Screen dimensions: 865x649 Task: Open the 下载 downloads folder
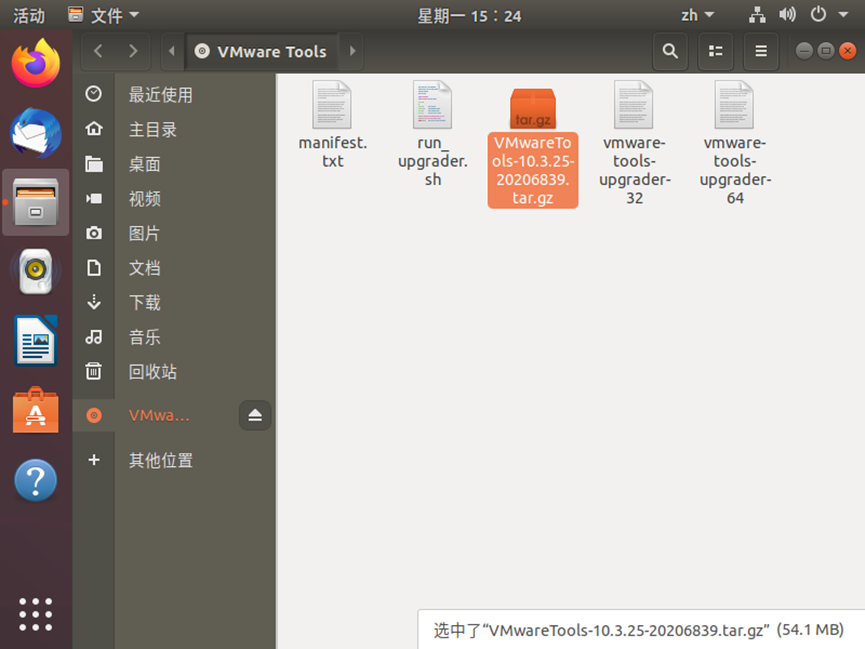[174, 302]
